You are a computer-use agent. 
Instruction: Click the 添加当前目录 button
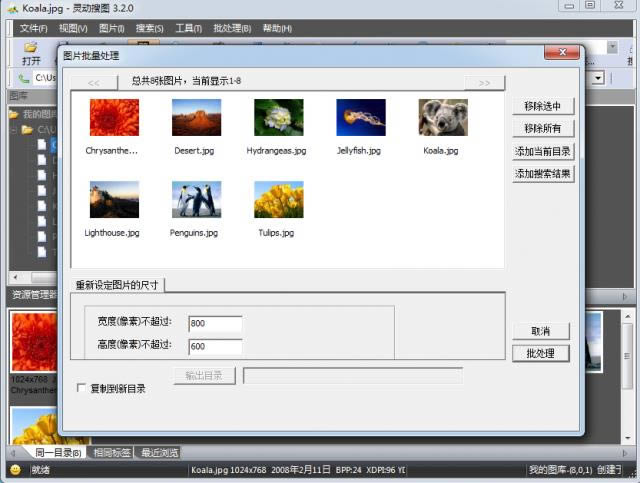point(543,151)
